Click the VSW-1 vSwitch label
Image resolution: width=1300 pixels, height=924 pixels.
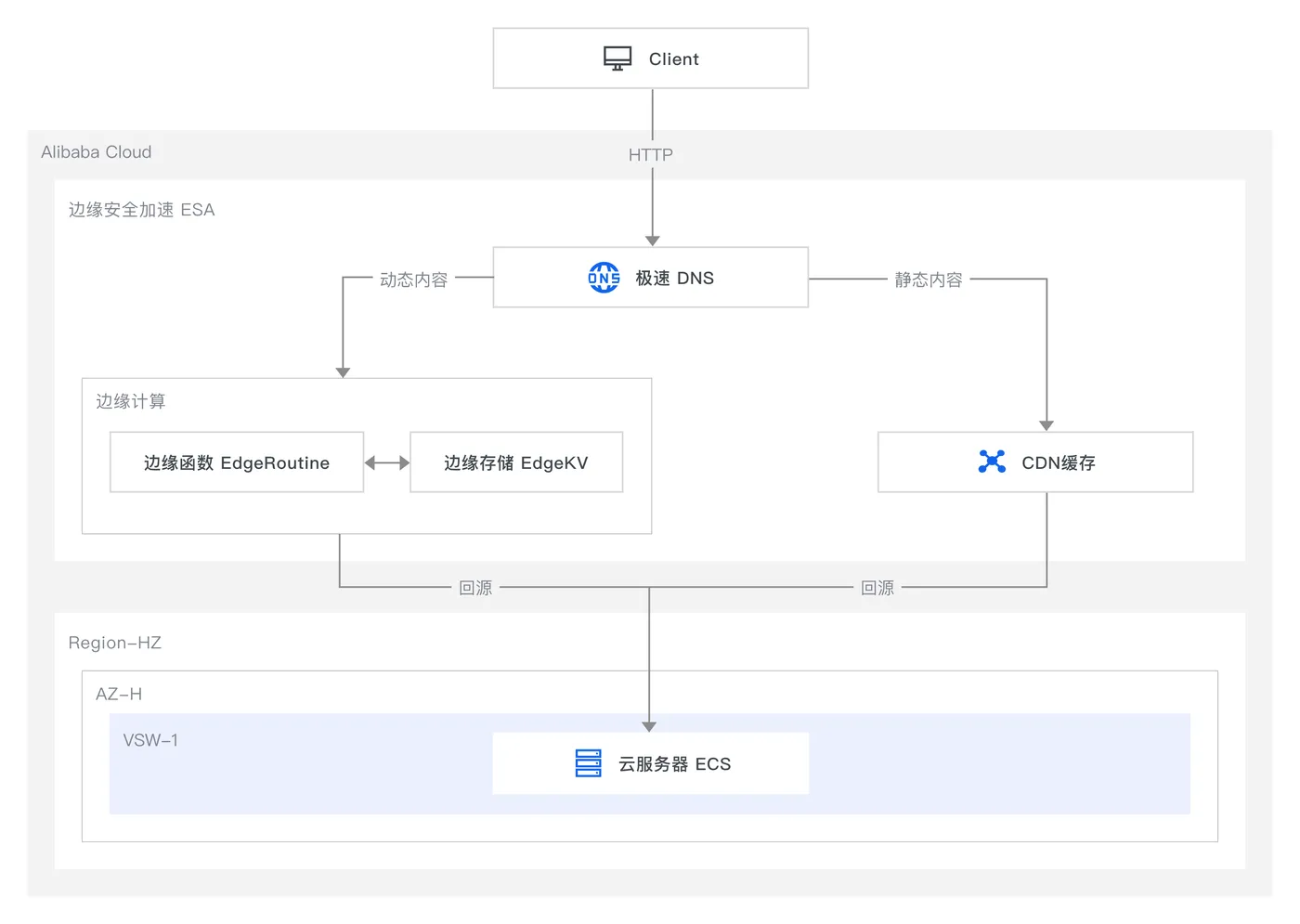pyautogui.click(x=150, y=740)
